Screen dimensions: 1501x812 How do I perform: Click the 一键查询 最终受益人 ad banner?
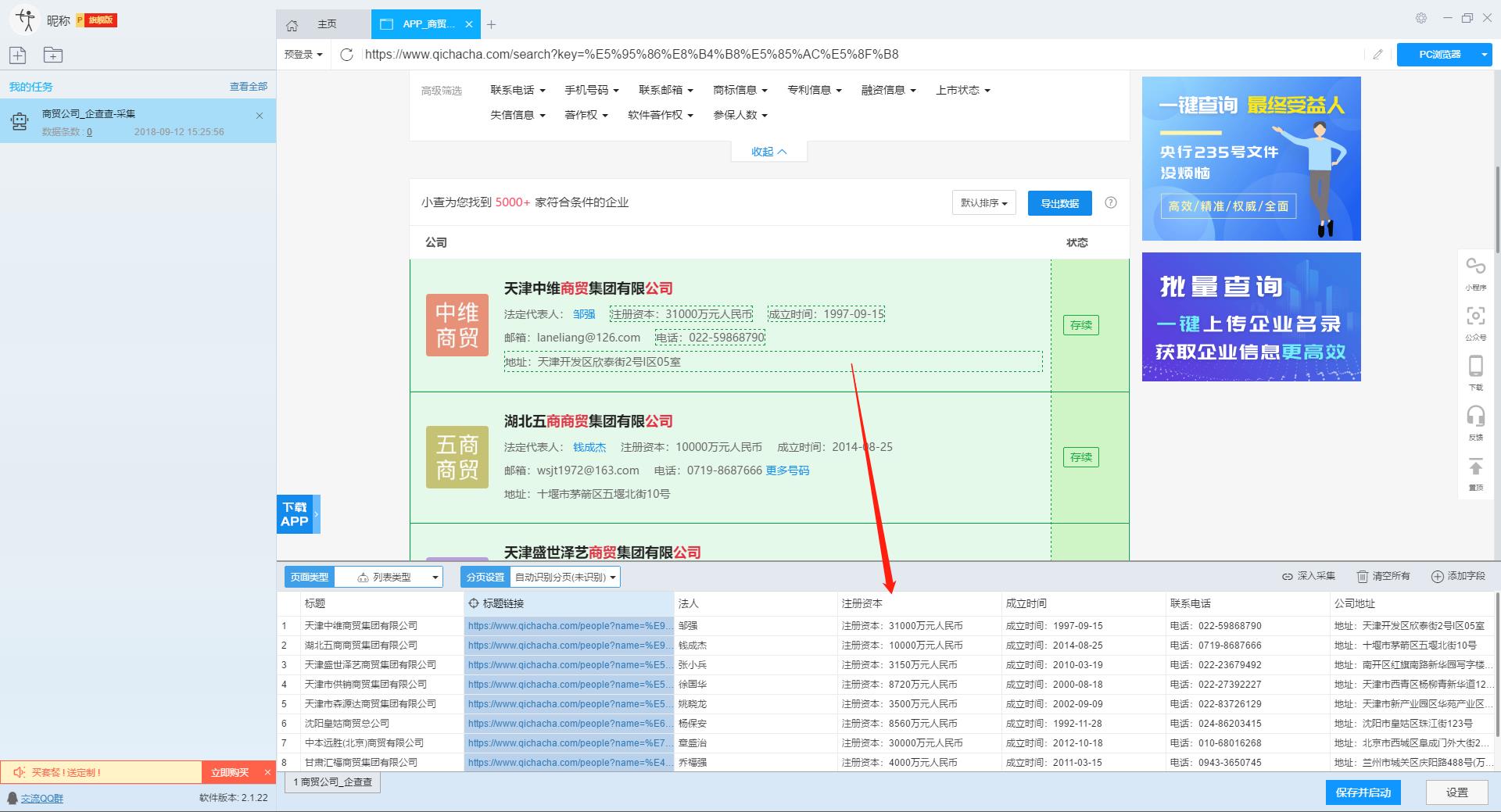tap(1251, 159)
